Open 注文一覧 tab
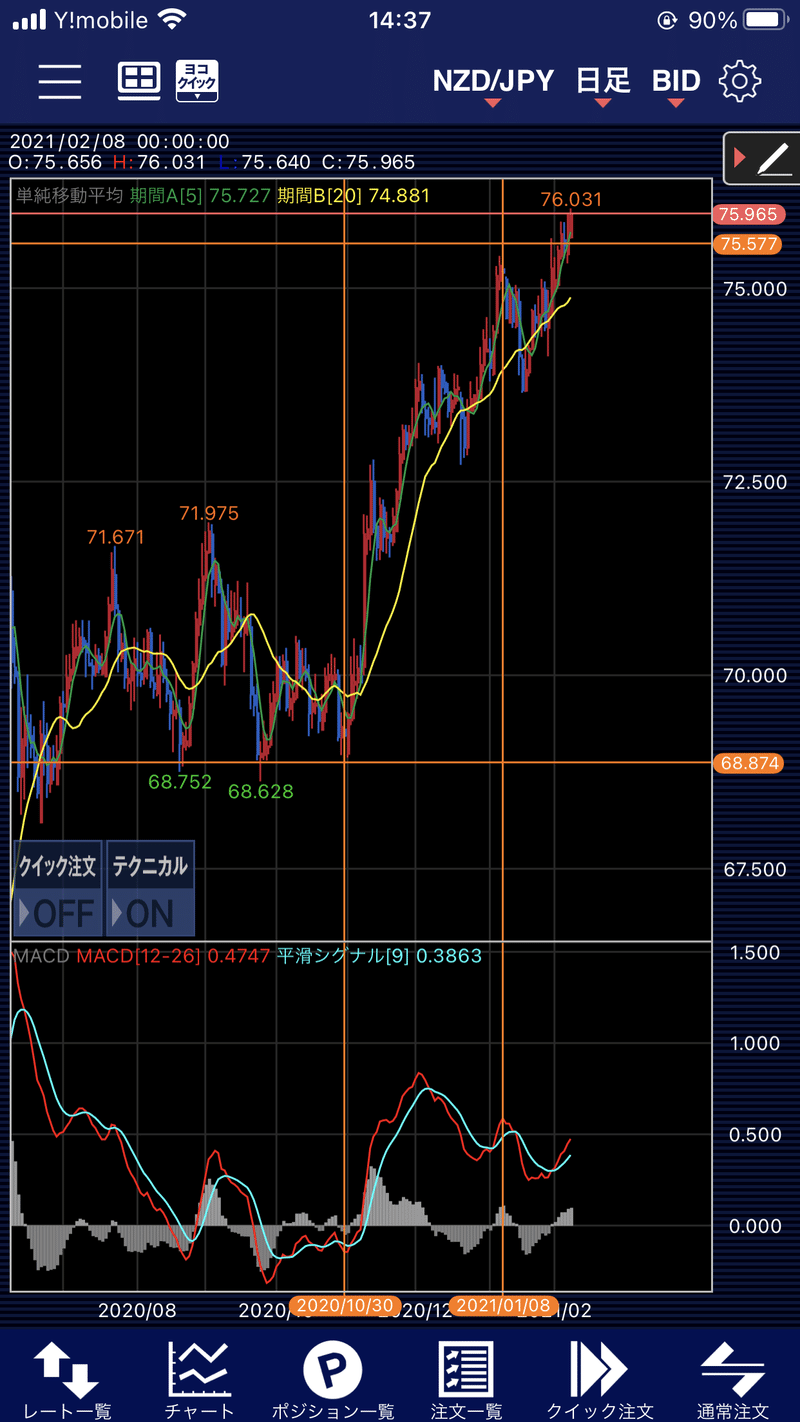The width and height of the screenshot is (800, 1422). 466,1380
